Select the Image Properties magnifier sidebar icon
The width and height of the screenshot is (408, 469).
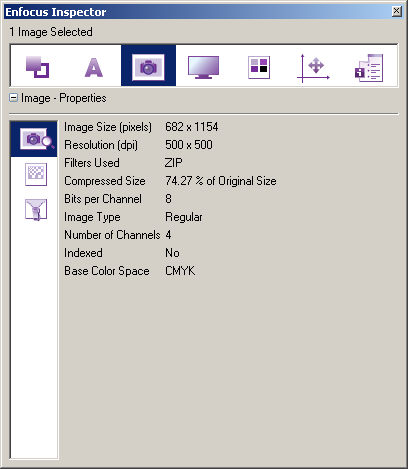(x=34, y=139)
